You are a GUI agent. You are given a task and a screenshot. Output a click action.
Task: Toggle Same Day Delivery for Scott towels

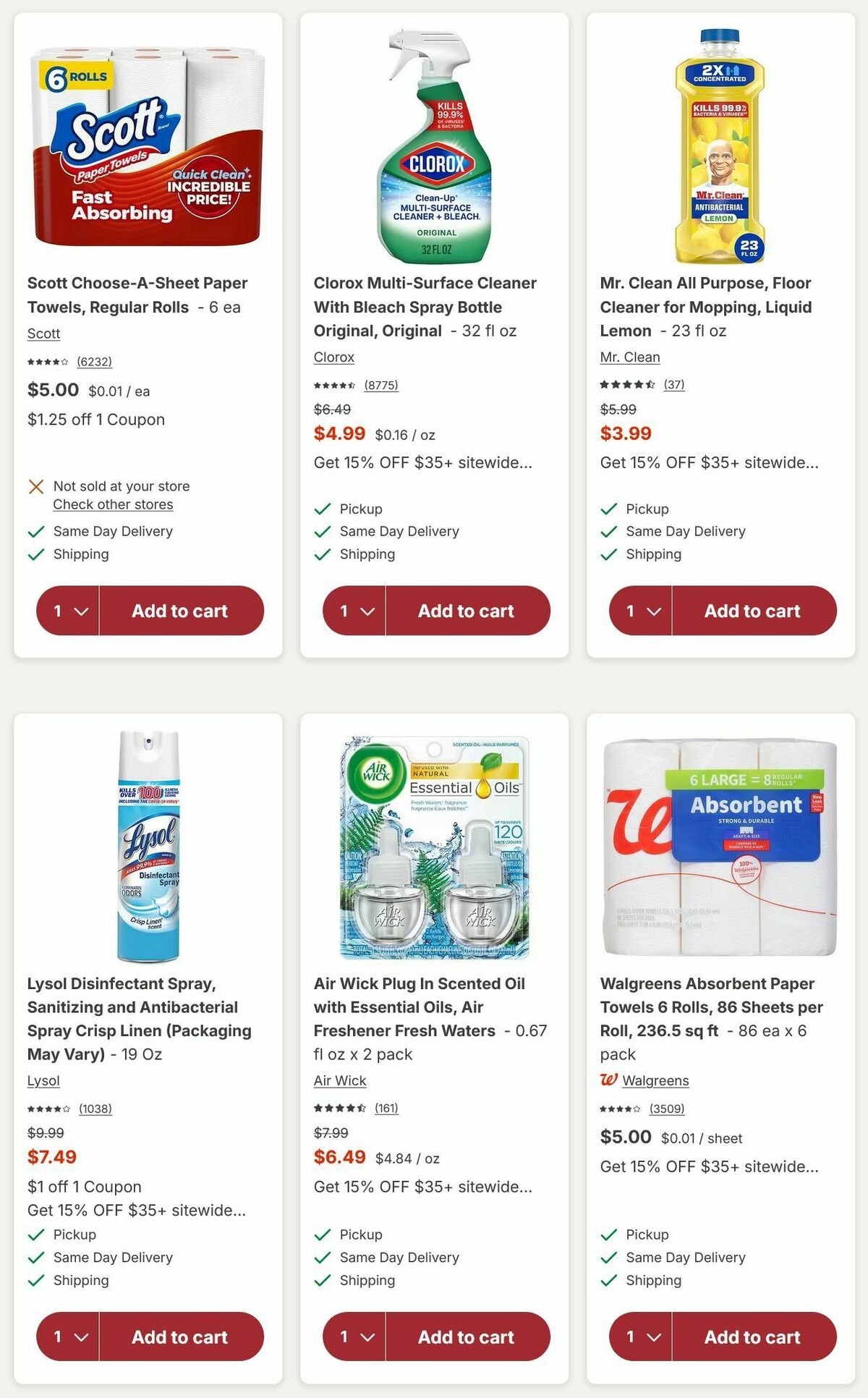tap(35, 531)
